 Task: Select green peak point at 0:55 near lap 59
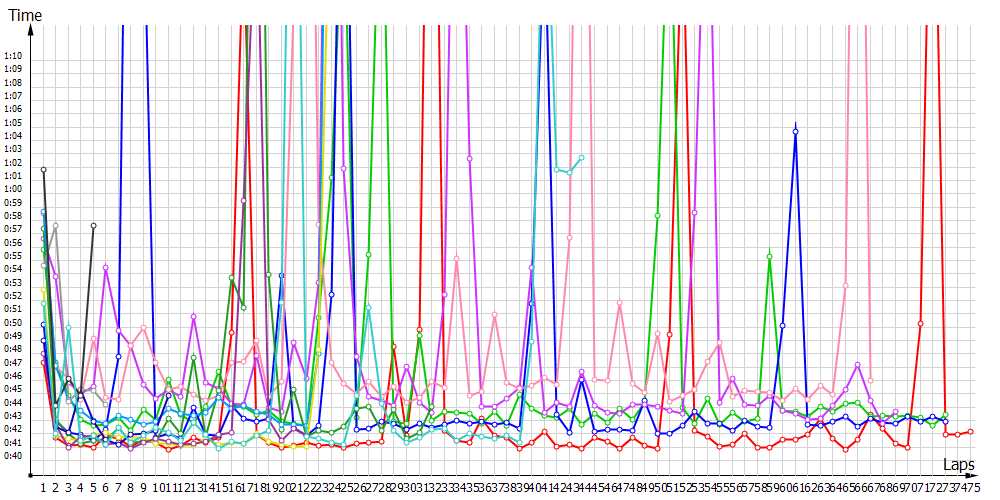(x=770, y=257)
